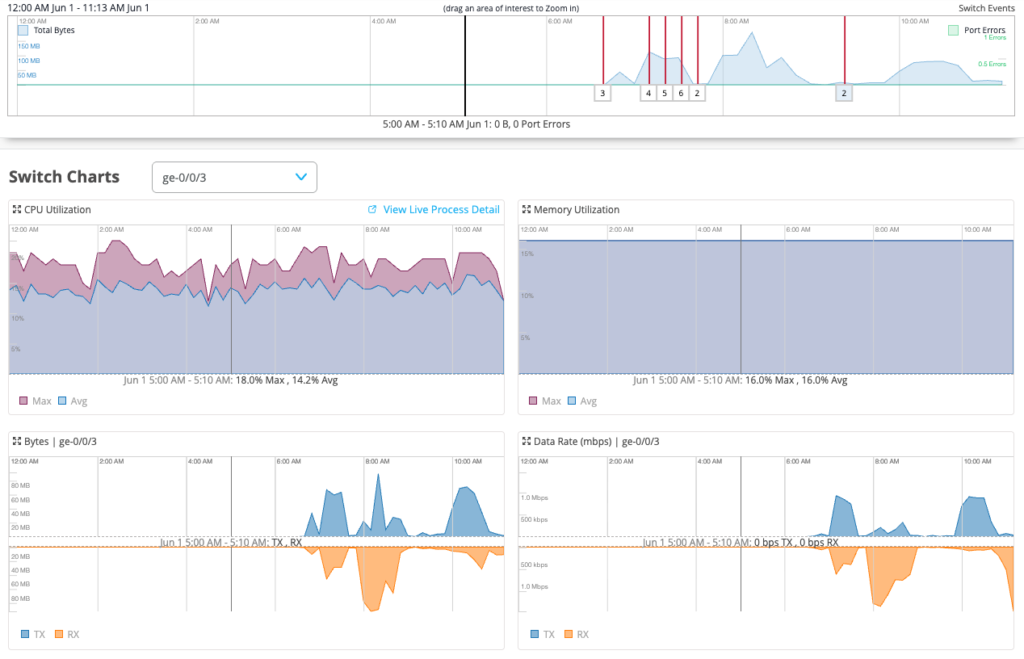Viewport: 1024px width, 659px height.
Task: Toggle Avg series in CPU Utilization legend
Action: pyautogui.click(x=72, y=401)
